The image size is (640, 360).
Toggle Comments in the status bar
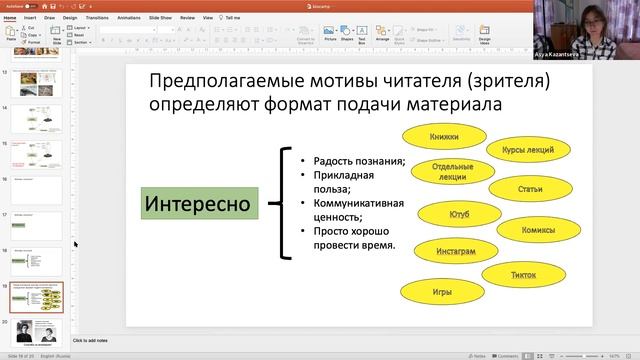[x=505, y=356]
